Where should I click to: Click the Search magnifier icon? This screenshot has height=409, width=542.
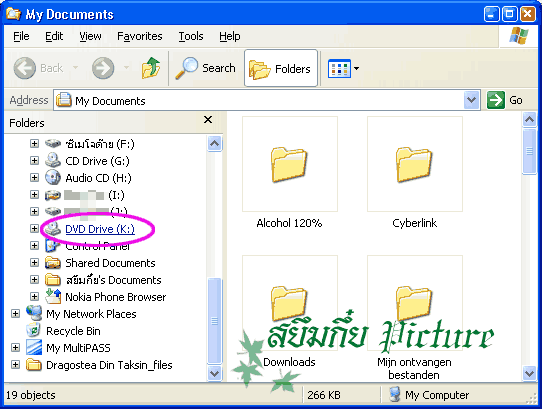tap(186, 68)
